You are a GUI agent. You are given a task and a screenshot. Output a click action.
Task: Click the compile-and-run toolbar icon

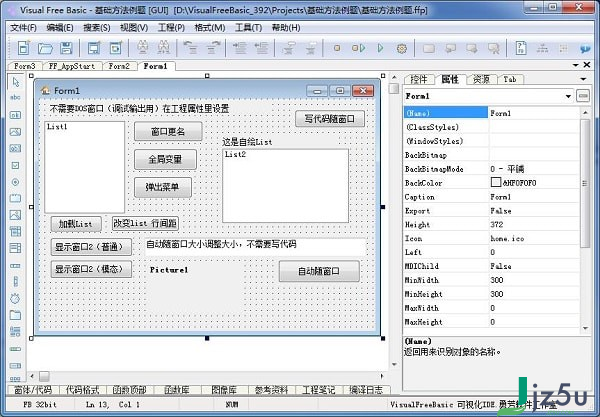359,48
